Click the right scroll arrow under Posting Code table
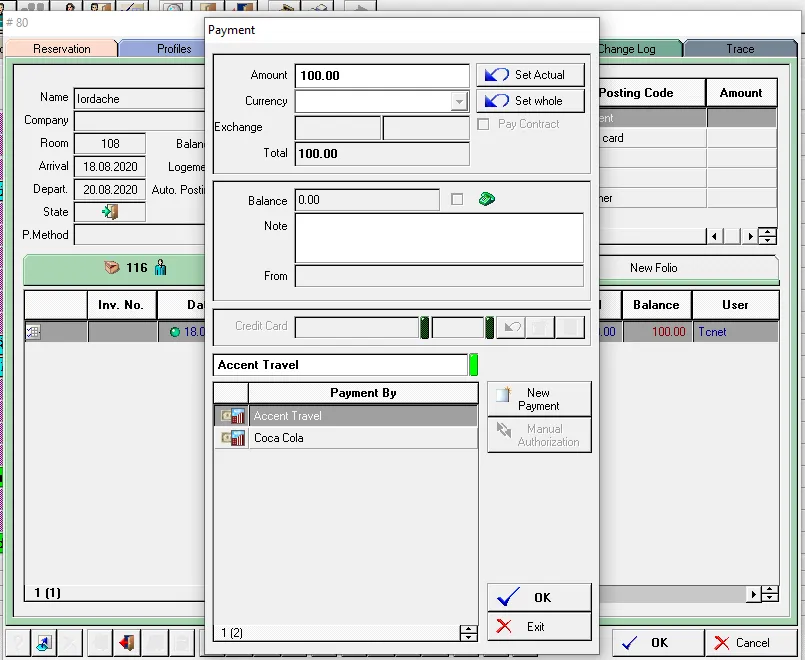The width and height of the screenshot is (805, 660). click(750, 236)
